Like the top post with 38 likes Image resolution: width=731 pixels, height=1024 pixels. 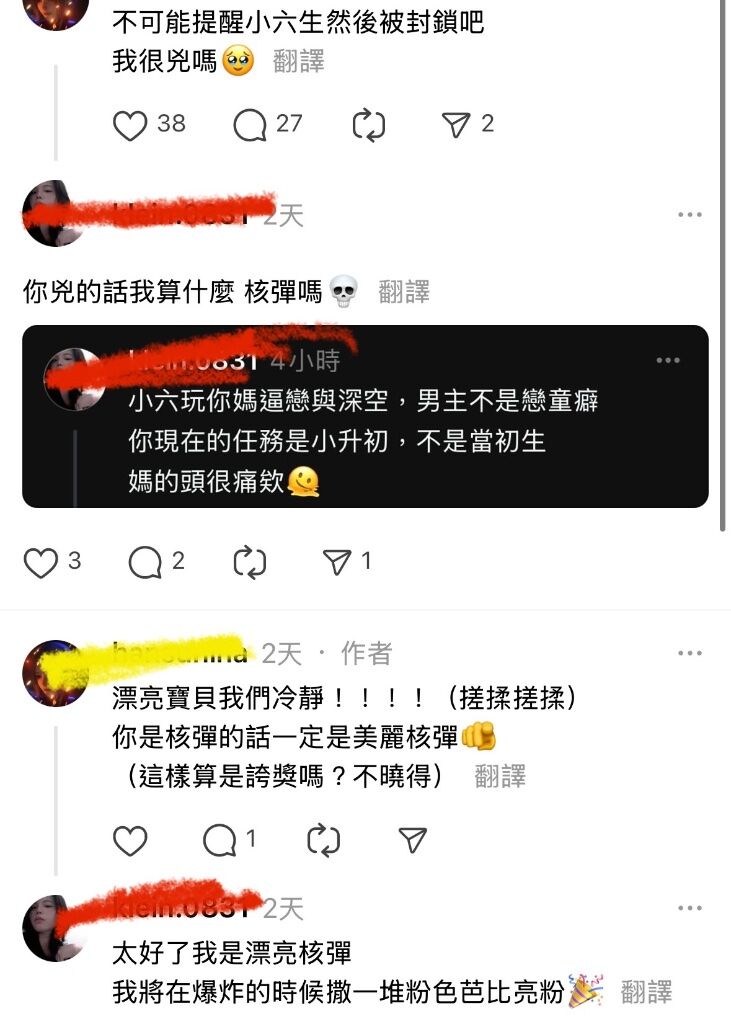[x=130, y=125]
